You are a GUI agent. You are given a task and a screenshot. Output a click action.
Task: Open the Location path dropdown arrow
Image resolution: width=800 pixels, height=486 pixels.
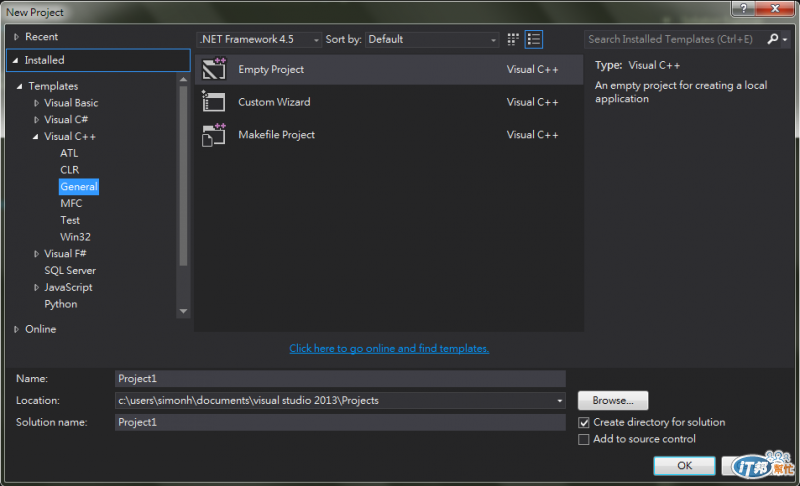pos(560,401)
